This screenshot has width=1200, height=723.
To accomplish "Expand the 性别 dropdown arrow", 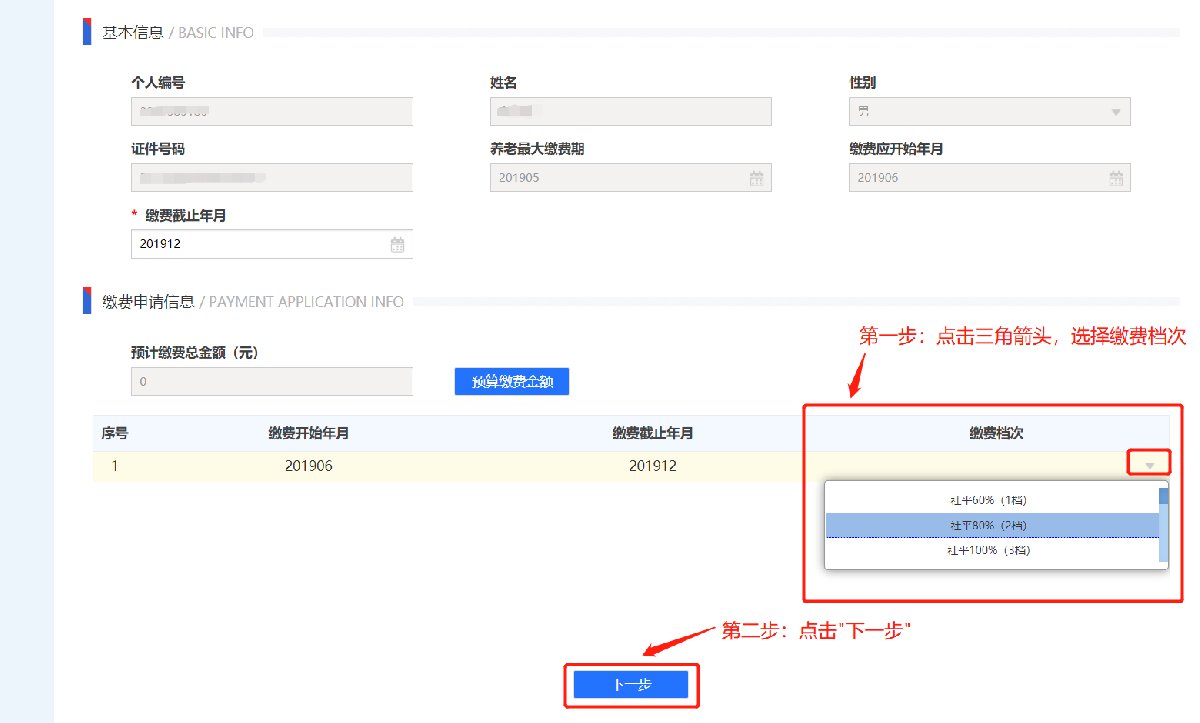I will [x=1116, y=112].
